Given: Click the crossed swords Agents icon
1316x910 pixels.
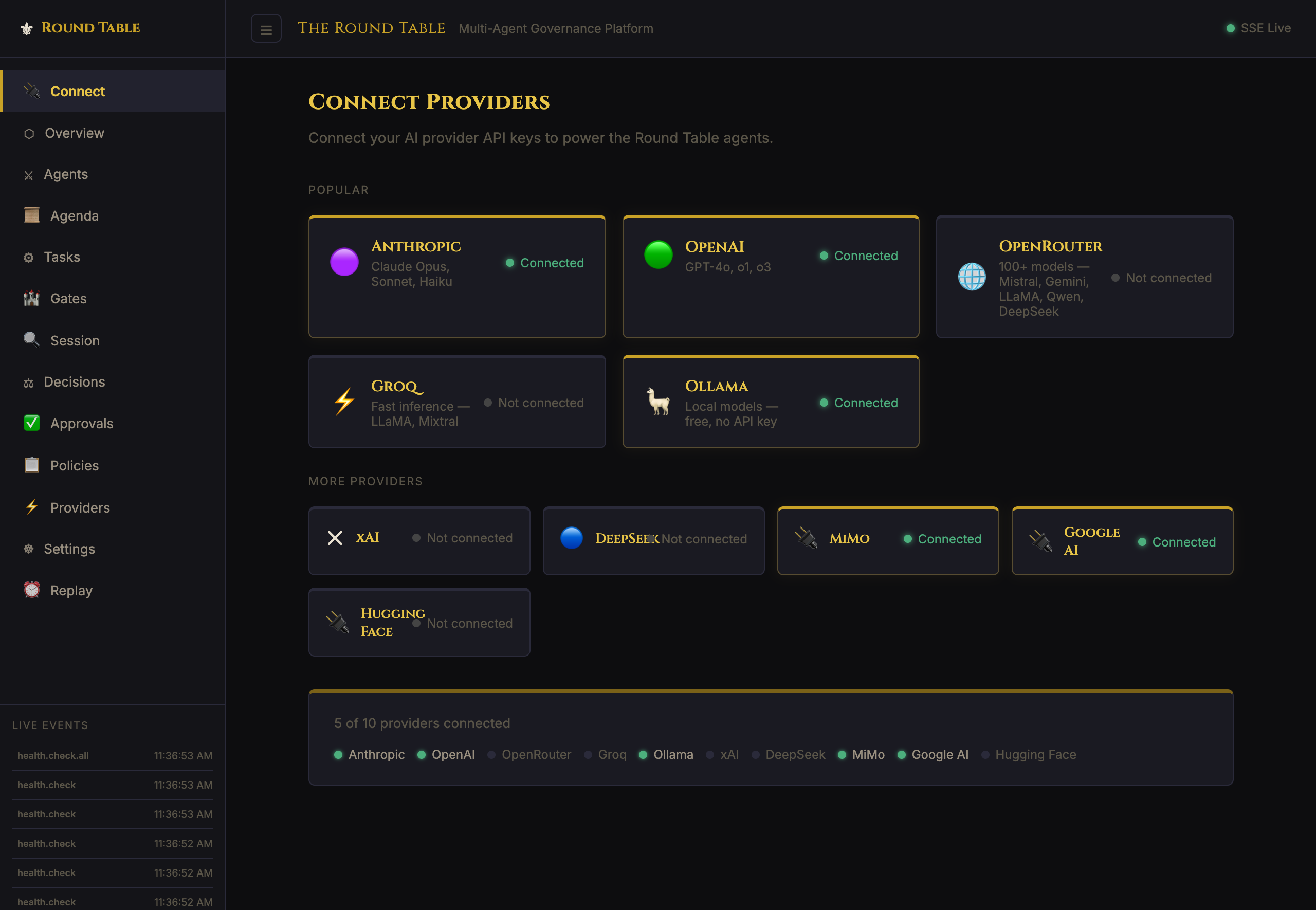Looking at the screenshot, I should [x=28, y=175].
